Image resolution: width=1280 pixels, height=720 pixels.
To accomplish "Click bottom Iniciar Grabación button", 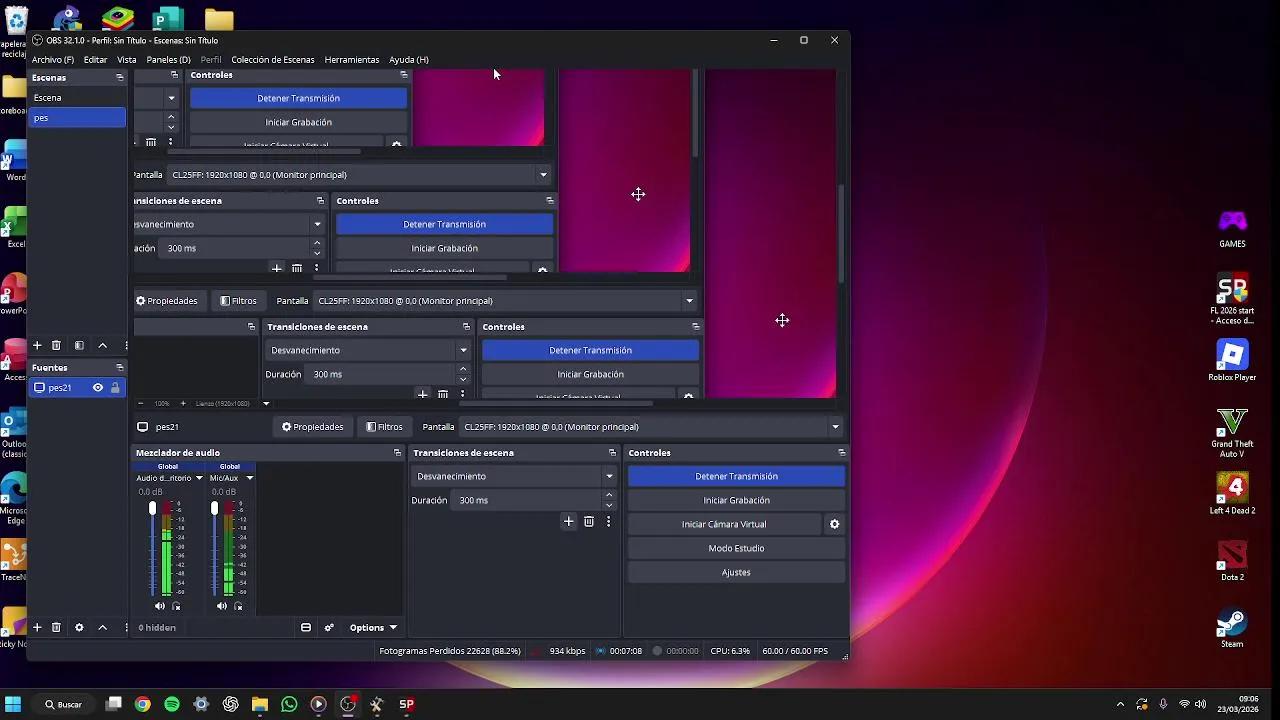I will click(736, 500).
